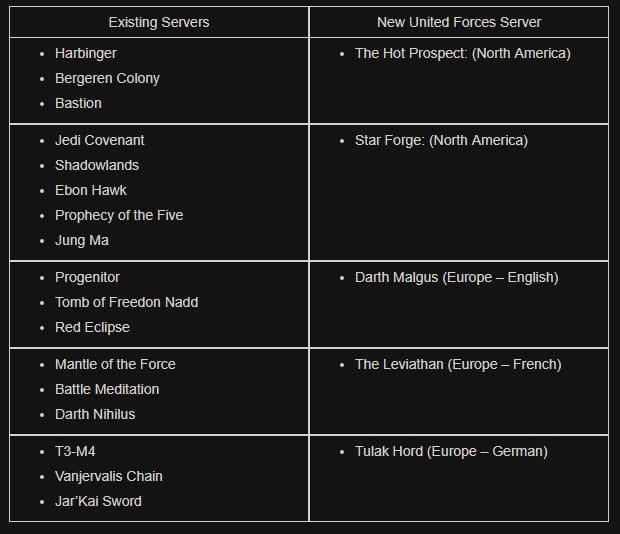Click Tulak Hord (Europe – German) entry

451,451
